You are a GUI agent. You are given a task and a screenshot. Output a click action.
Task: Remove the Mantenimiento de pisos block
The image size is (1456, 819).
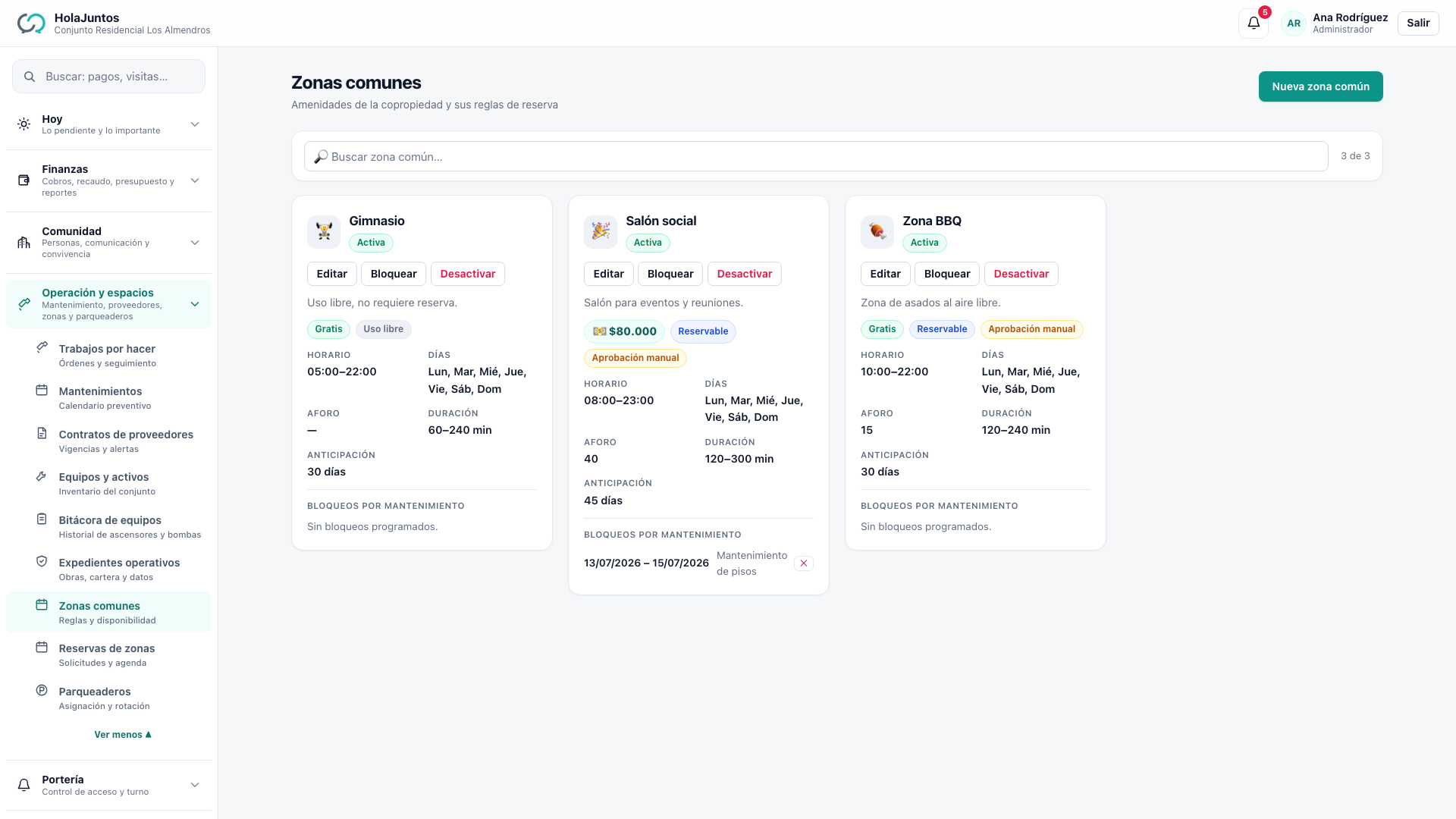pyautogui.click(x=804, y=563)
